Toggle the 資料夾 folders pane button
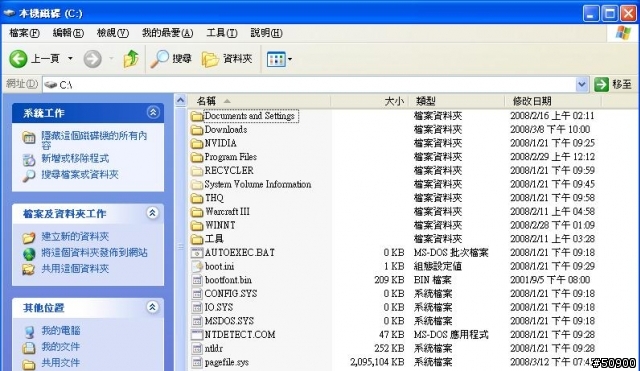 click(x=227, y=59)
